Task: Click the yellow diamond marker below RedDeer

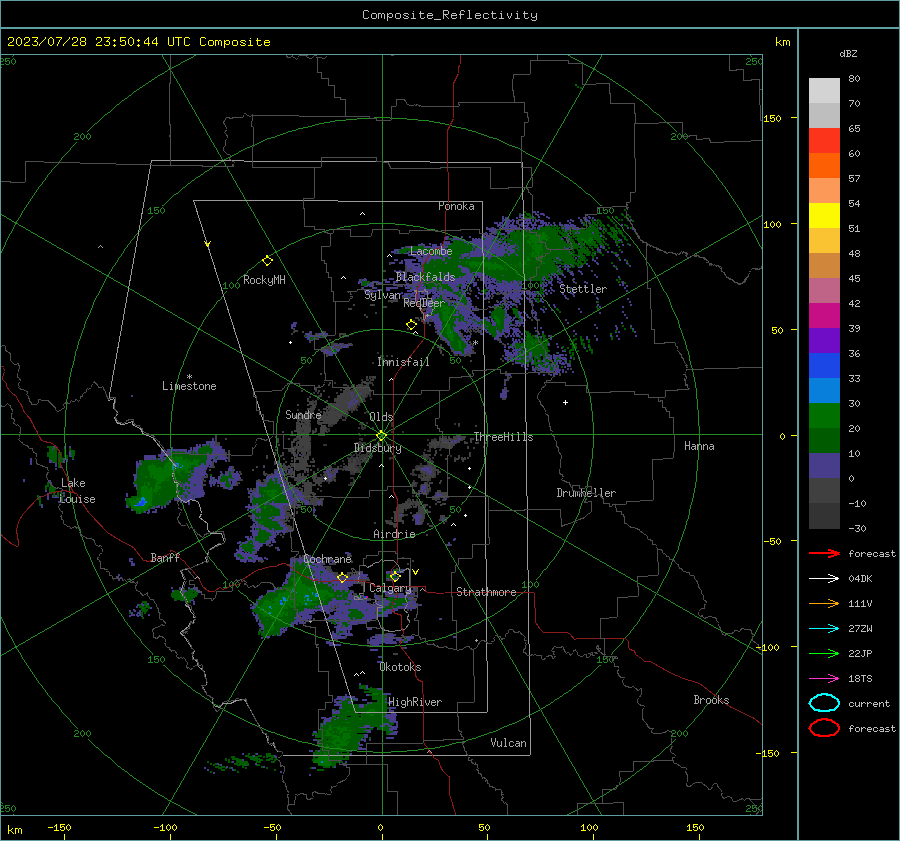Action: pyautogui.click(x=411, y=325)
